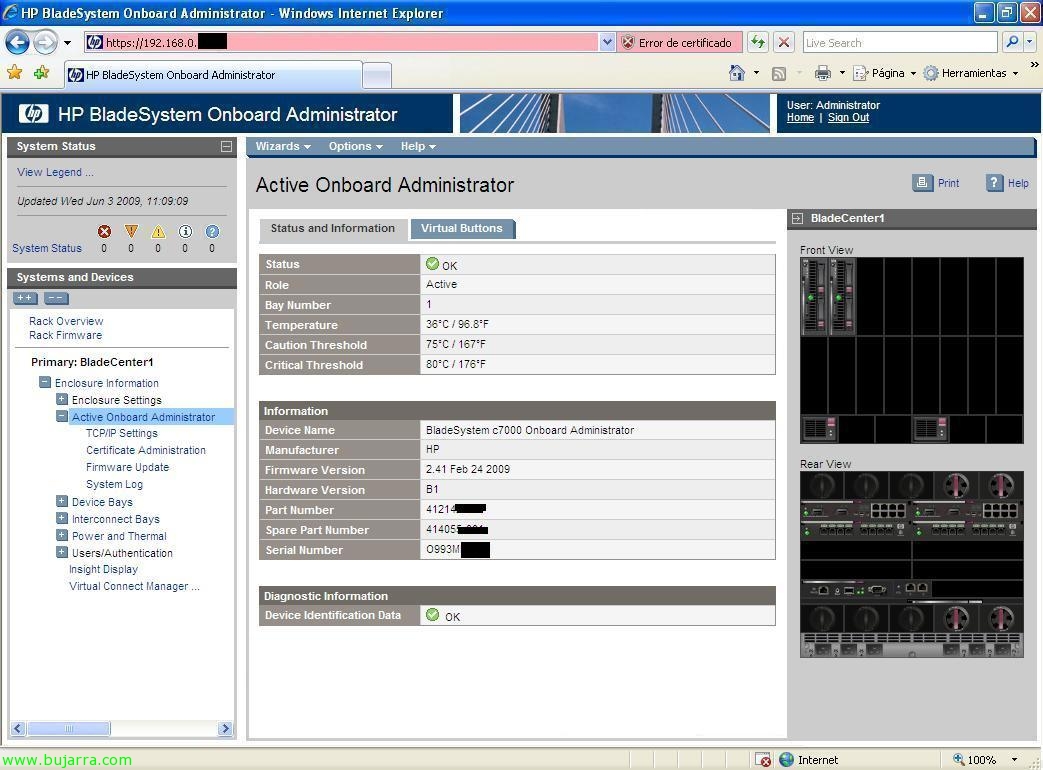This screenshot has height=770, width=1043.
Task: Collapse the Enclosure Information tree node
Action: click(45, 383)
